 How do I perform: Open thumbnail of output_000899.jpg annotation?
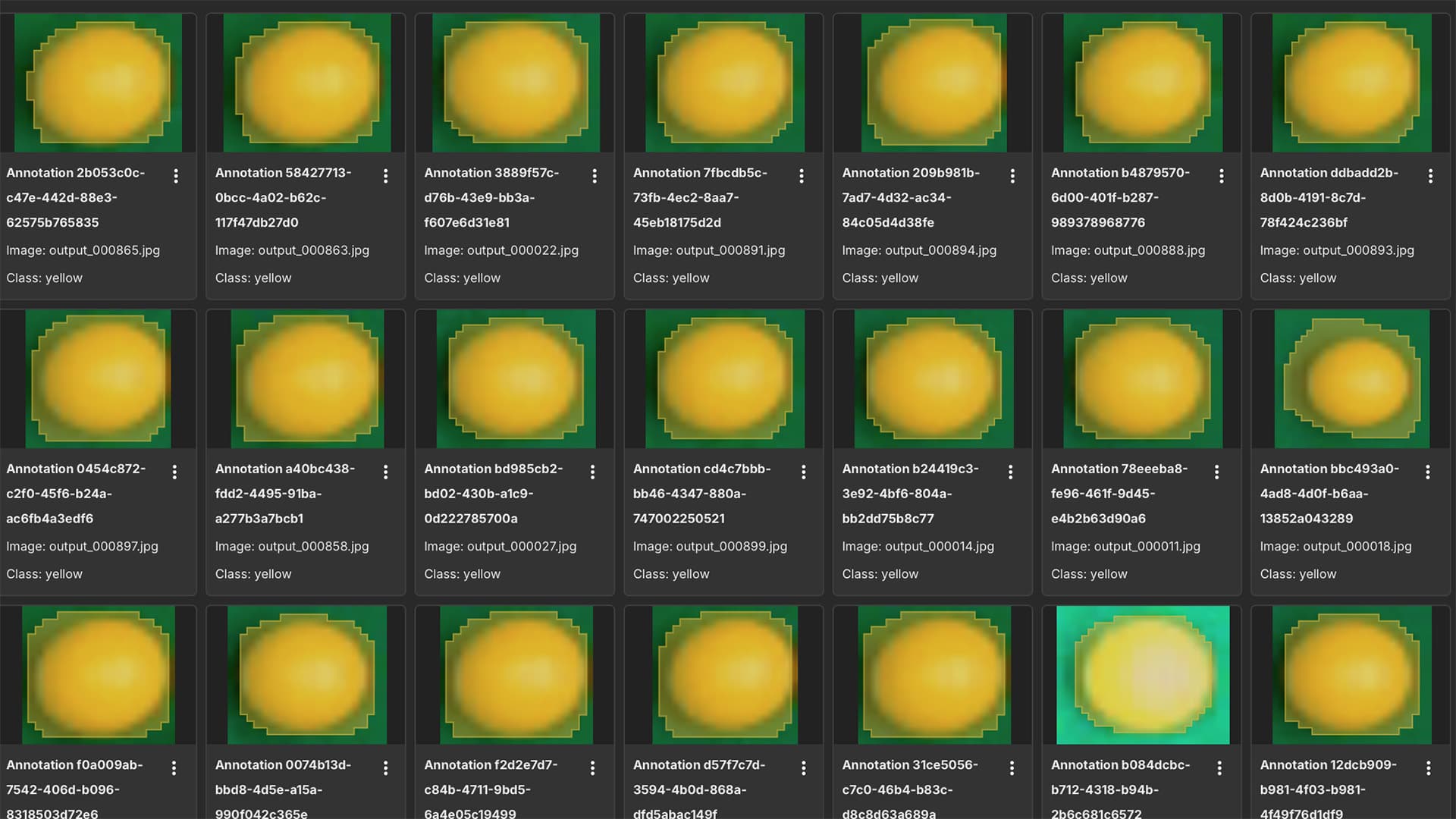click(x=725, y=378)
